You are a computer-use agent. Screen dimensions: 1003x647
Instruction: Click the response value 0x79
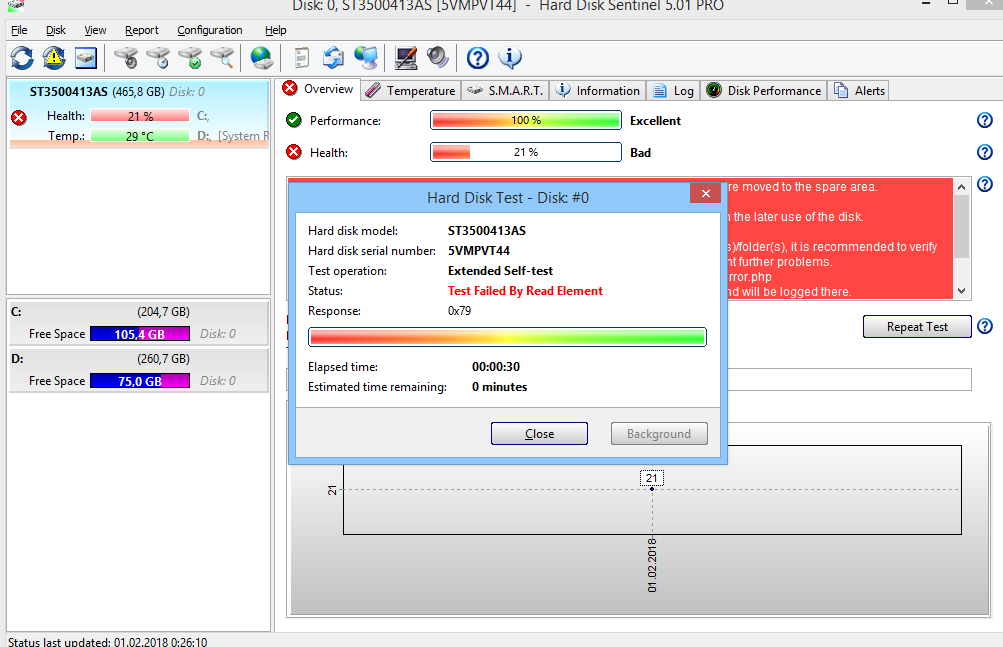coord(459,311)
